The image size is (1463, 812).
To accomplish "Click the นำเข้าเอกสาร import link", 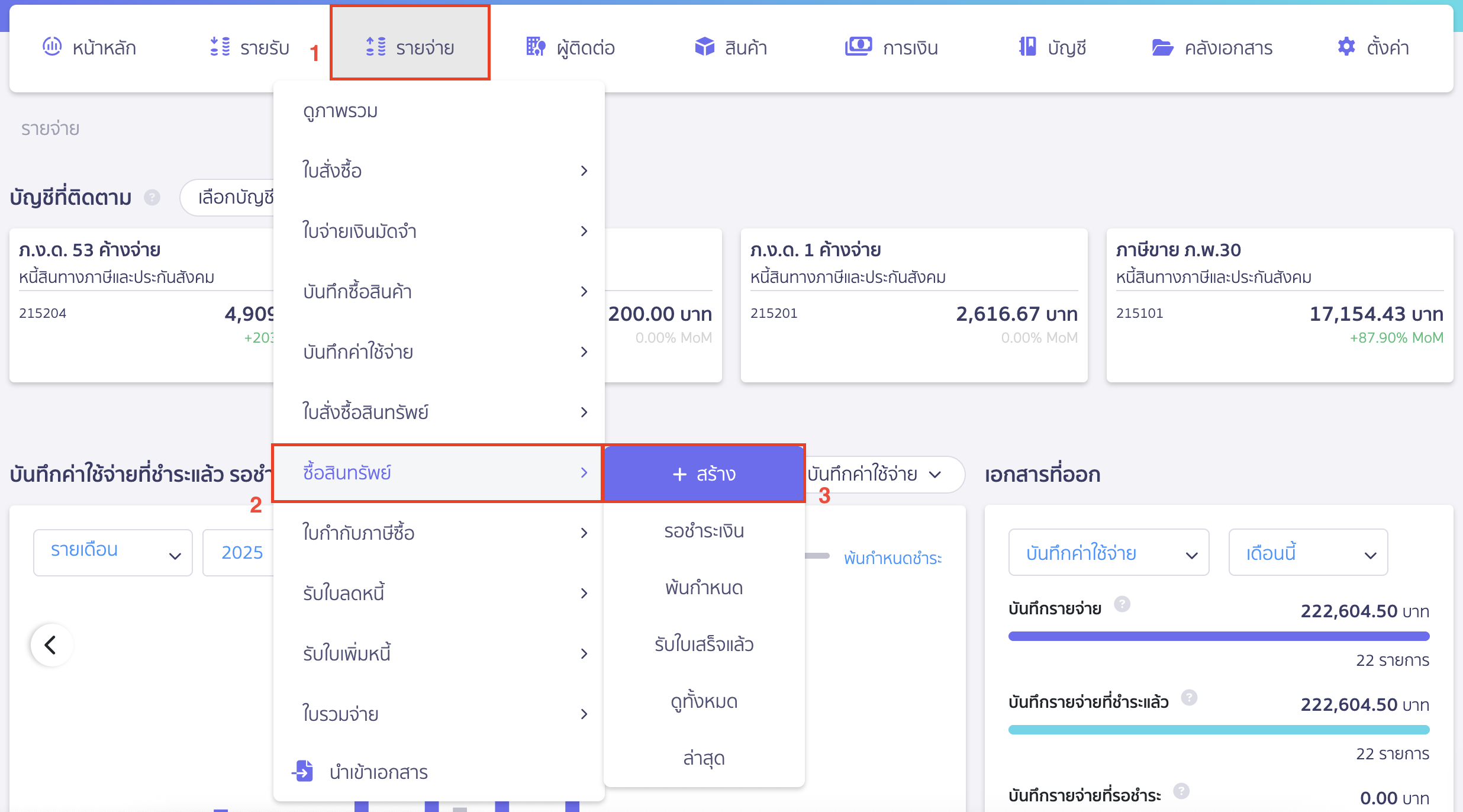I will [x=378, y=772].
